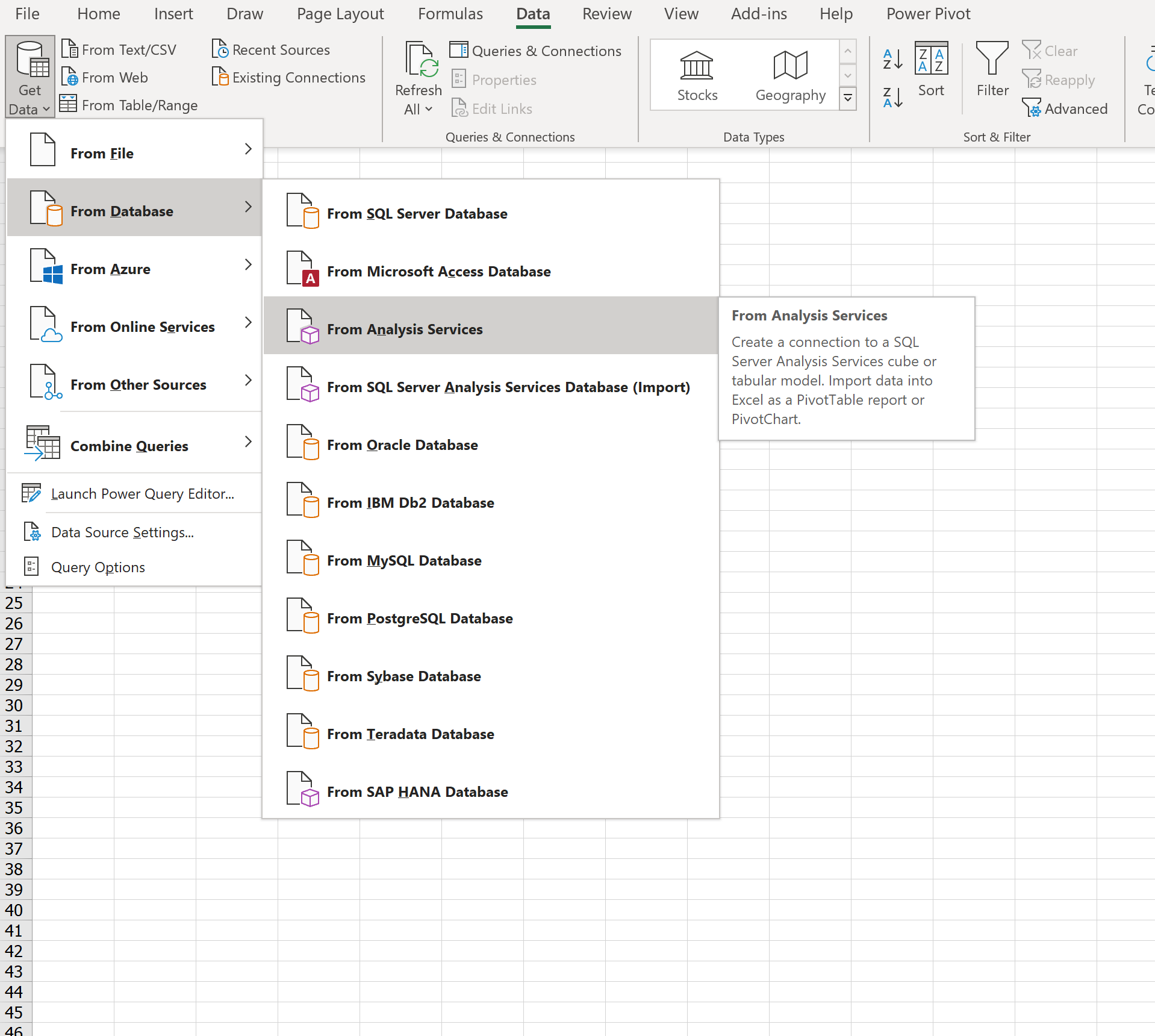Open the Add-ins tab

coord(759,13)
